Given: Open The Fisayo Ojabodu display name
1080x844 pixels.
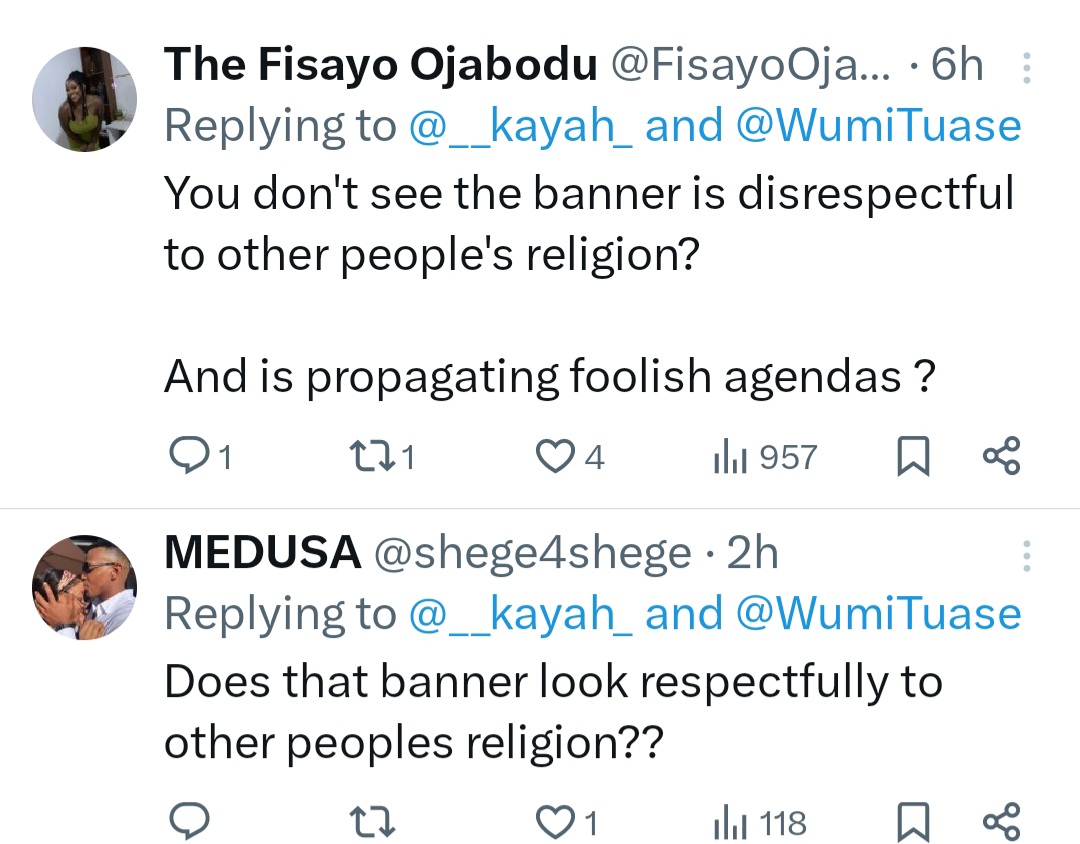Looking at the screenshot, I should (x=380, y=66).
